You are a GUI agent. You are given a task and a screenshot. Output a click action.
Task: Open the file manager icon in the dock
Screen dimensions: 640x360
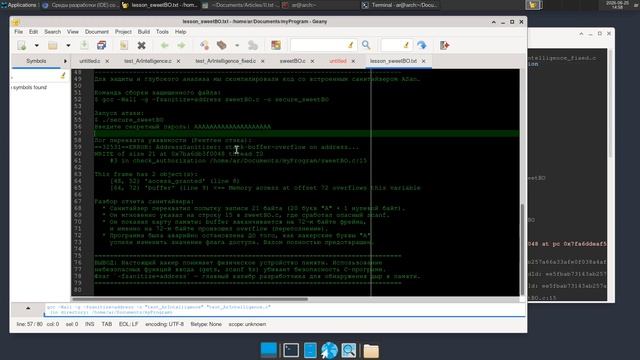[310, 350]
